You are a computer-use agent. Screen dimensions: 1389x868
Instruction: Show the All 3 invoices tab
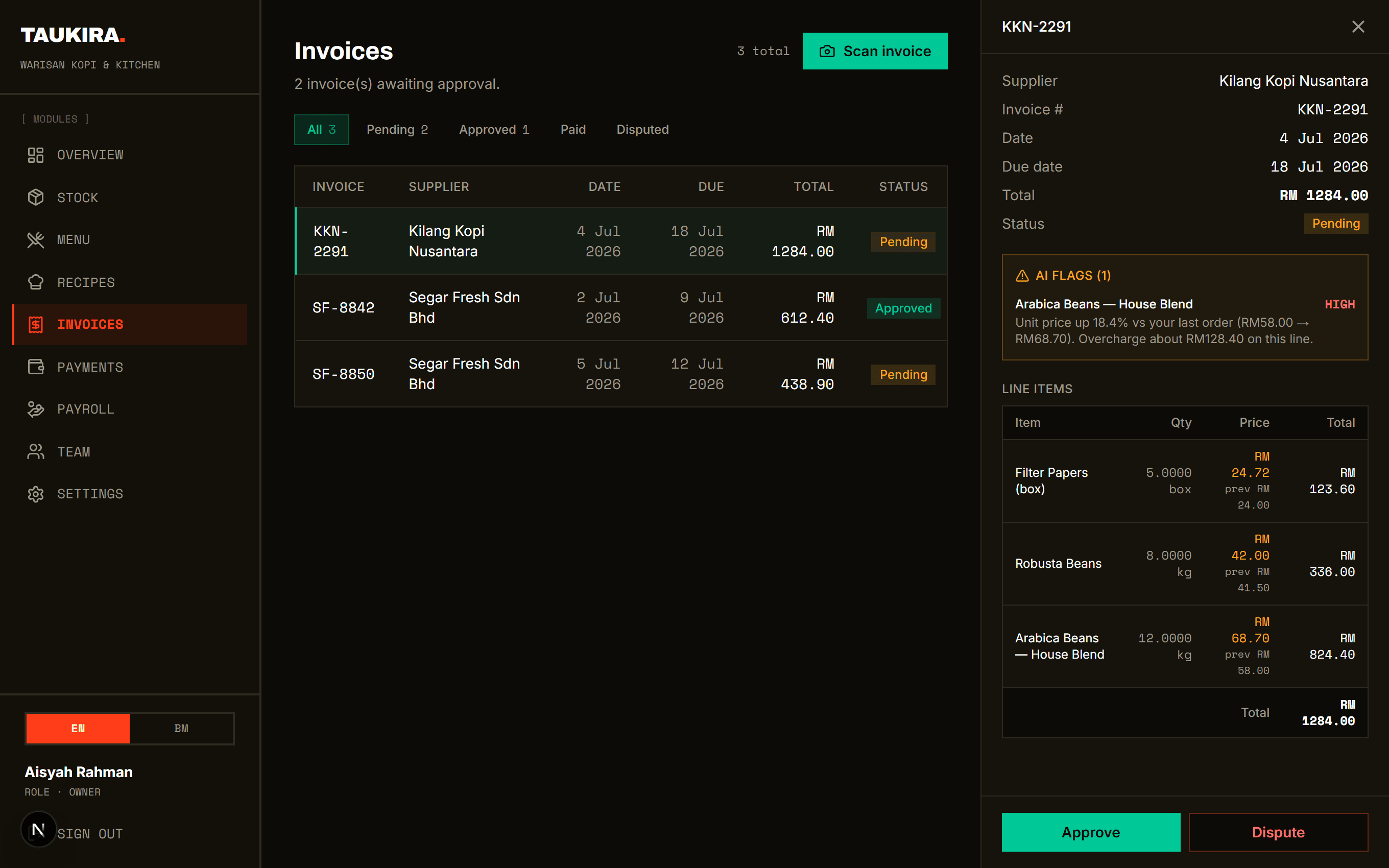pyautogui.click(x=321, y=130)
